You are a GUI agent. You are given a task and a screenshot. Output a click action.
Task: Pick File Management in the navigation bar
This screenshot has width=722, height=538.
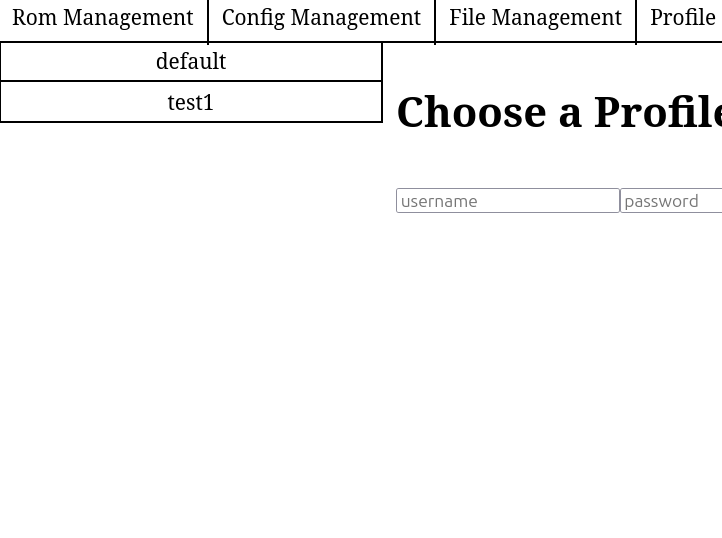coord(535,19)
